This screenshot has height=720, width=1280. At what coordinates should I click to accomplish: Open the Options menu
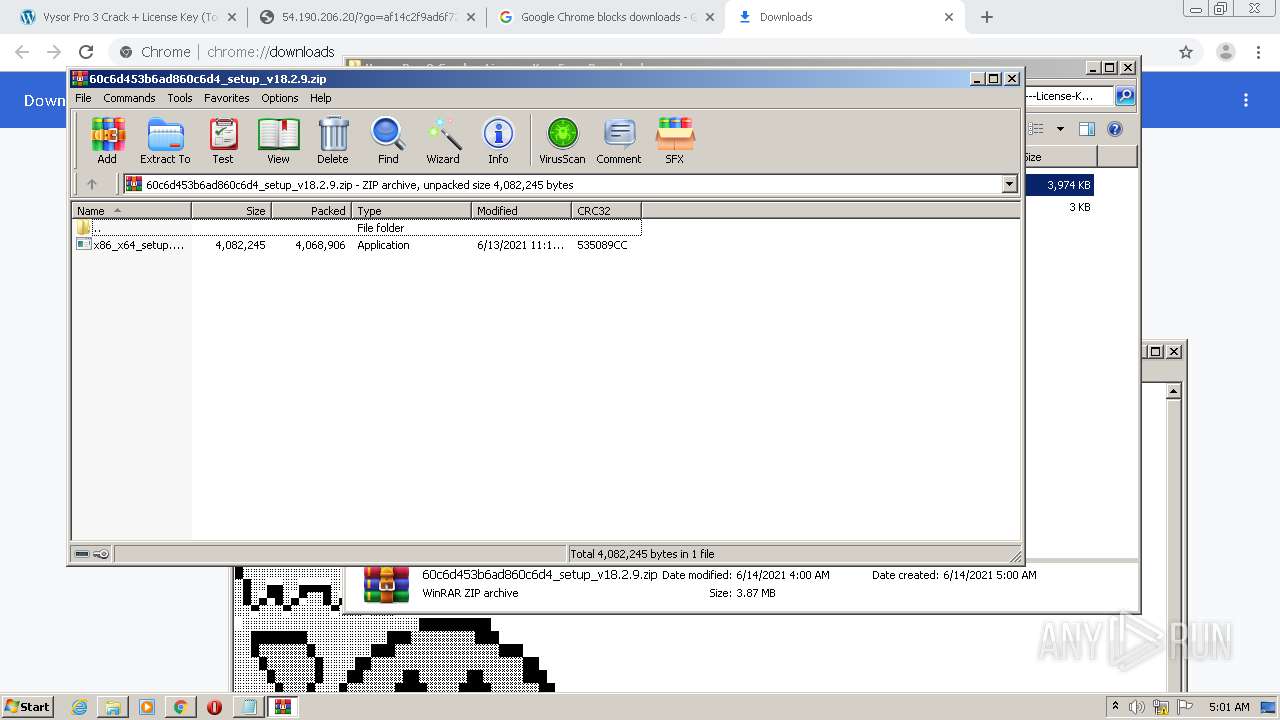click(280, 98)
